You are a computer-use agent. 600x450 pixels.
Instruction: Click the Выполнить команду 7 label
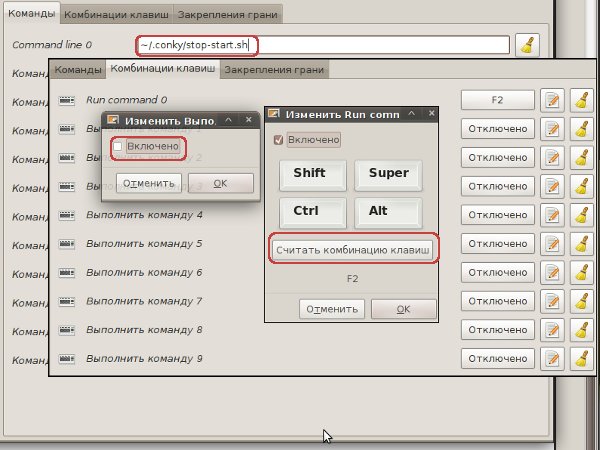click(x=144, y=301)
